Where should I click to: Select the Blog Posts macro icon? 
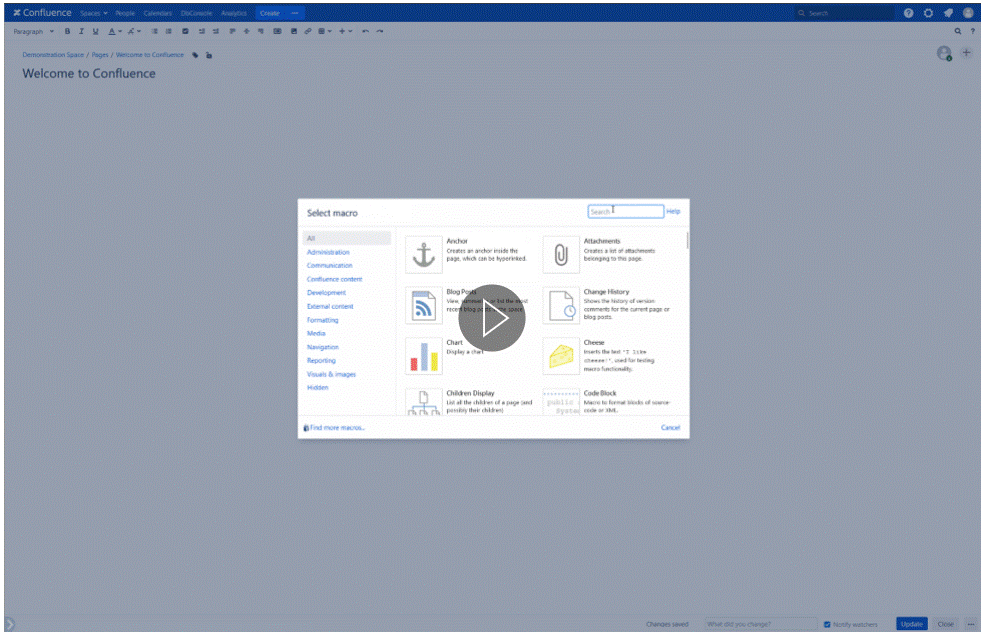pyautogui.click(x=424, y=306)
